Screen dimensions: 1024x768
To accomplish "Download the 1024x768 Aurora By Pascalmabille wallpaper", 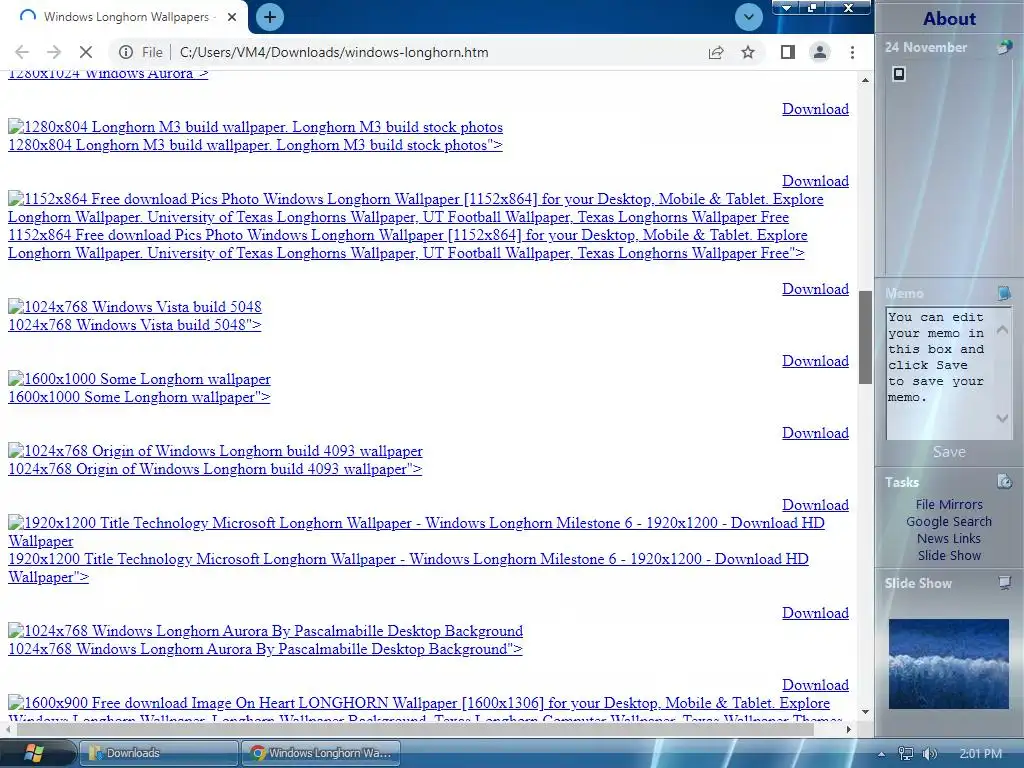I will pos(815,613).
